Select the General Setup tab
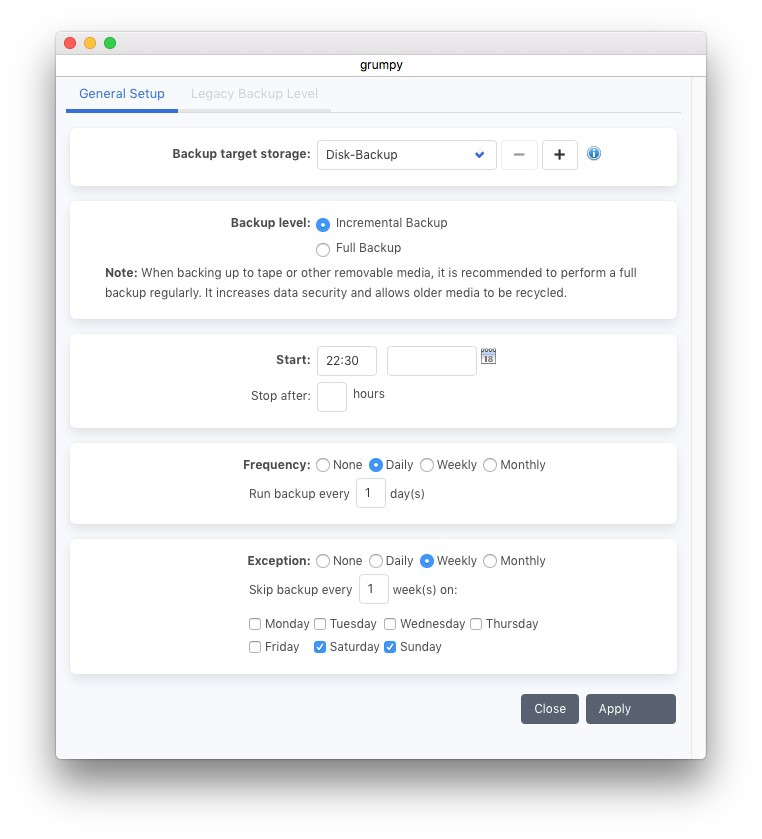The image size is (762, 839). (122, 94)
